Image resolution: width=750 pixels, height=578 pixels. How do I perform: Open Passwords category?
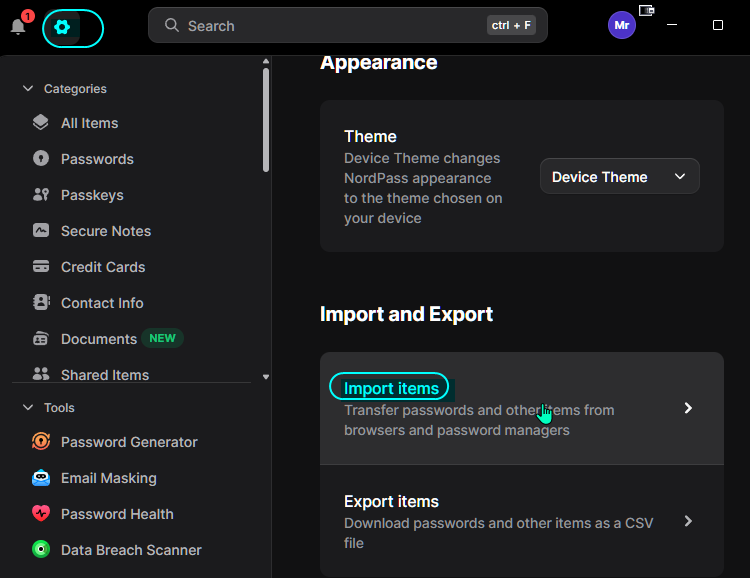click(97, 159)
